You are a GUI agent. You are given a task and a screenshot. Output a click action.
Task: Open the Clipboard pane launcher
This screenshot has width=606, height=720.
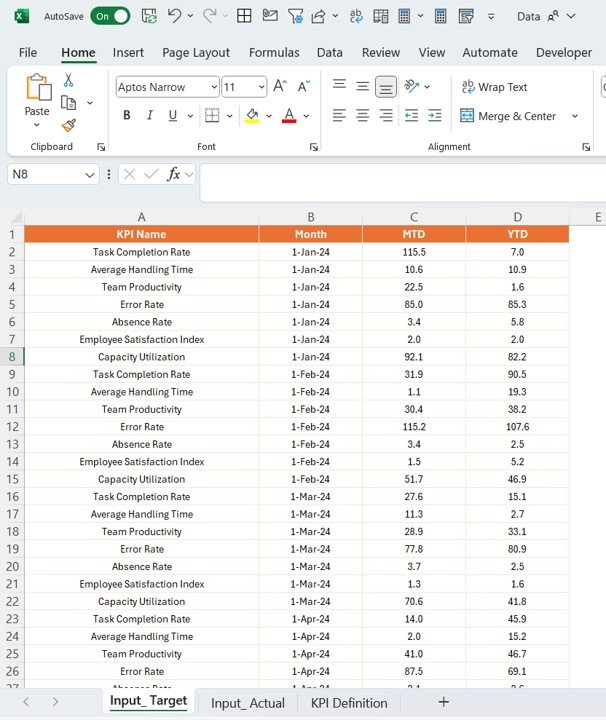[101, 147]
